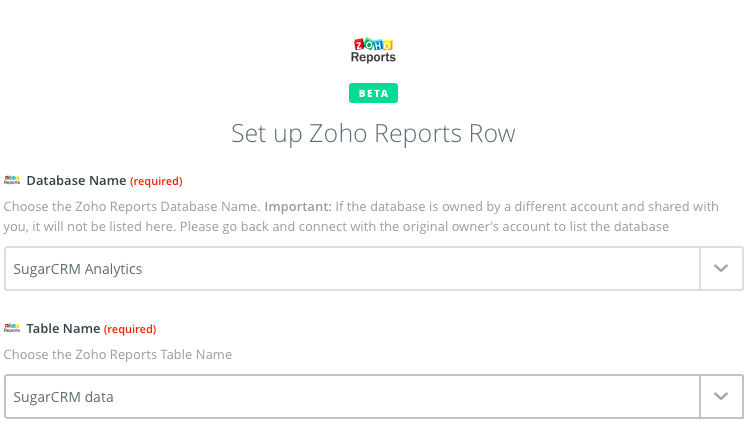
Task: Click the Zoho icon beside Database Name
Action: click(x=12, y=181)
